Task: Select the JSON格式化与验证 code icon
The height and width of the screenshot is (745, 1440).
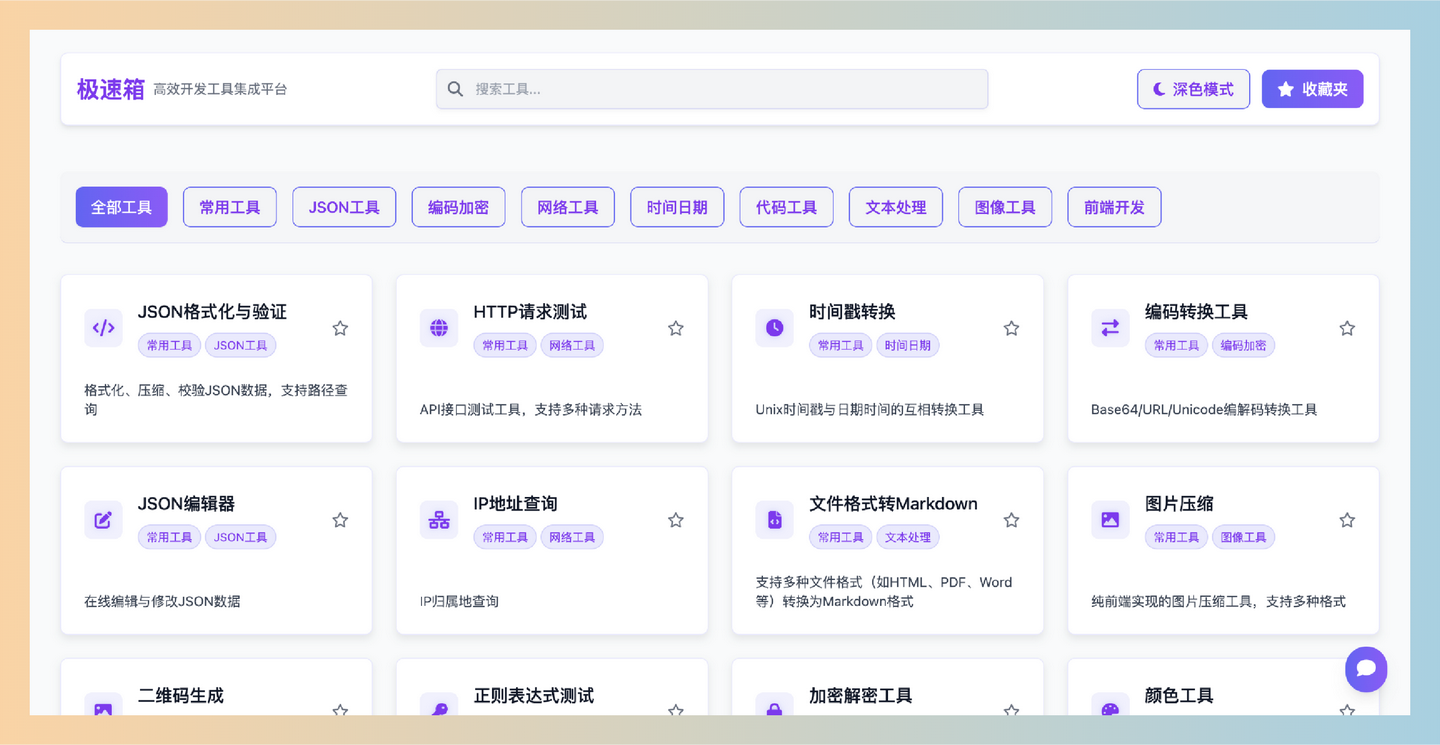Action: click(x=103, y=328)
